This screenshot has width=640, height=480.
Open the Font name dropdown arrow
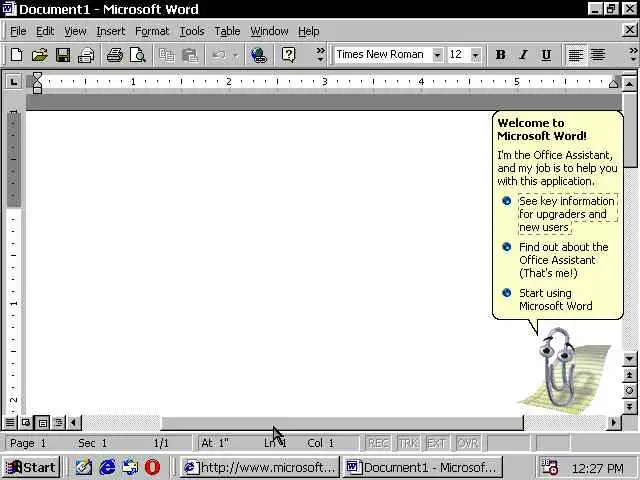[437, 55]
